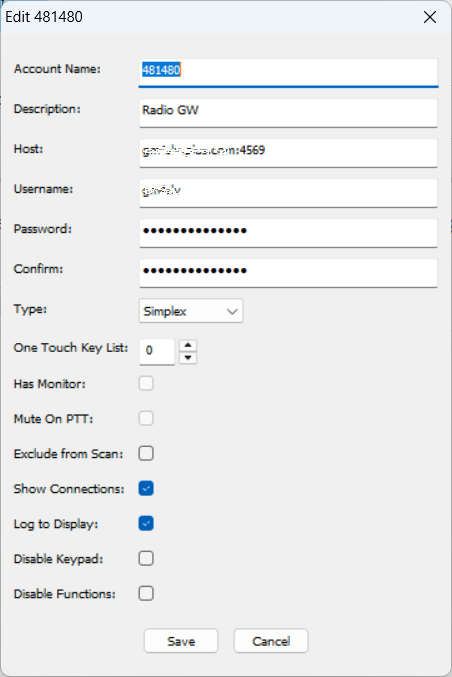Screen dimensions: 452x677
Task: Enable Disable Keypad checkbox
Action: [x=146, y=558]
